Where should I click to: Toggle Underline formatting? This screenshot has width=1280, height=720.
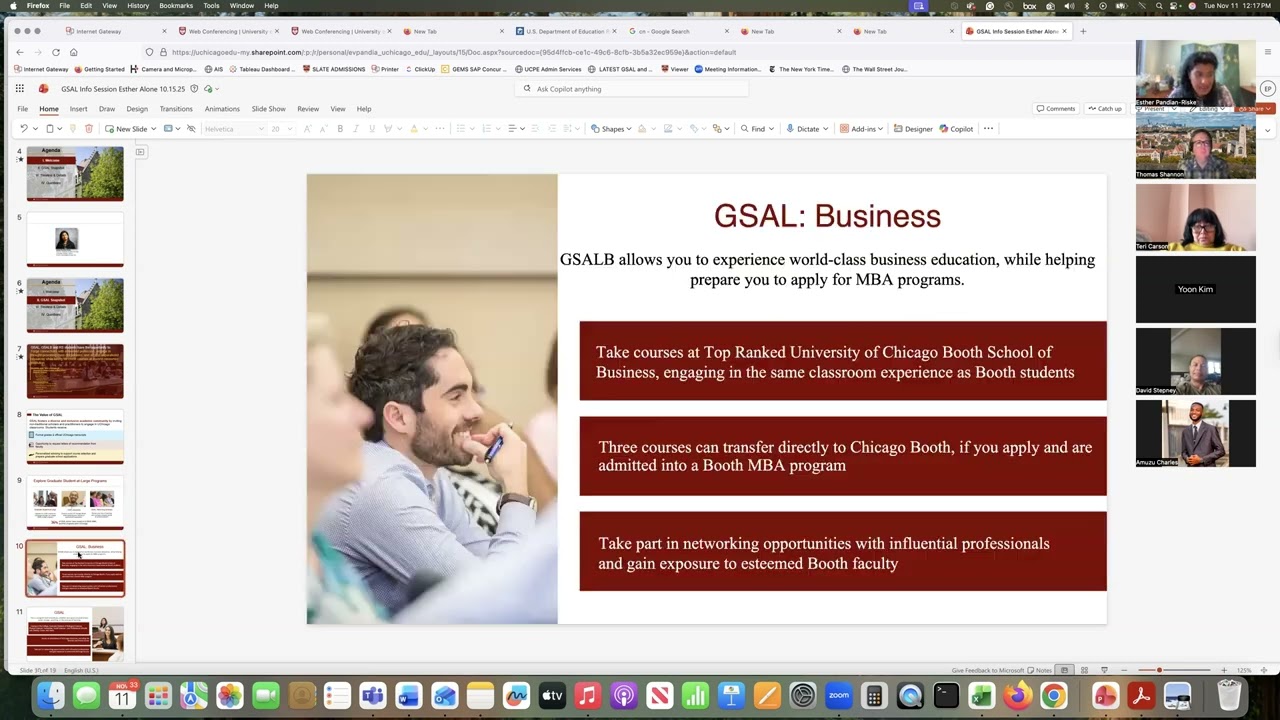click(x=372, y=129)
